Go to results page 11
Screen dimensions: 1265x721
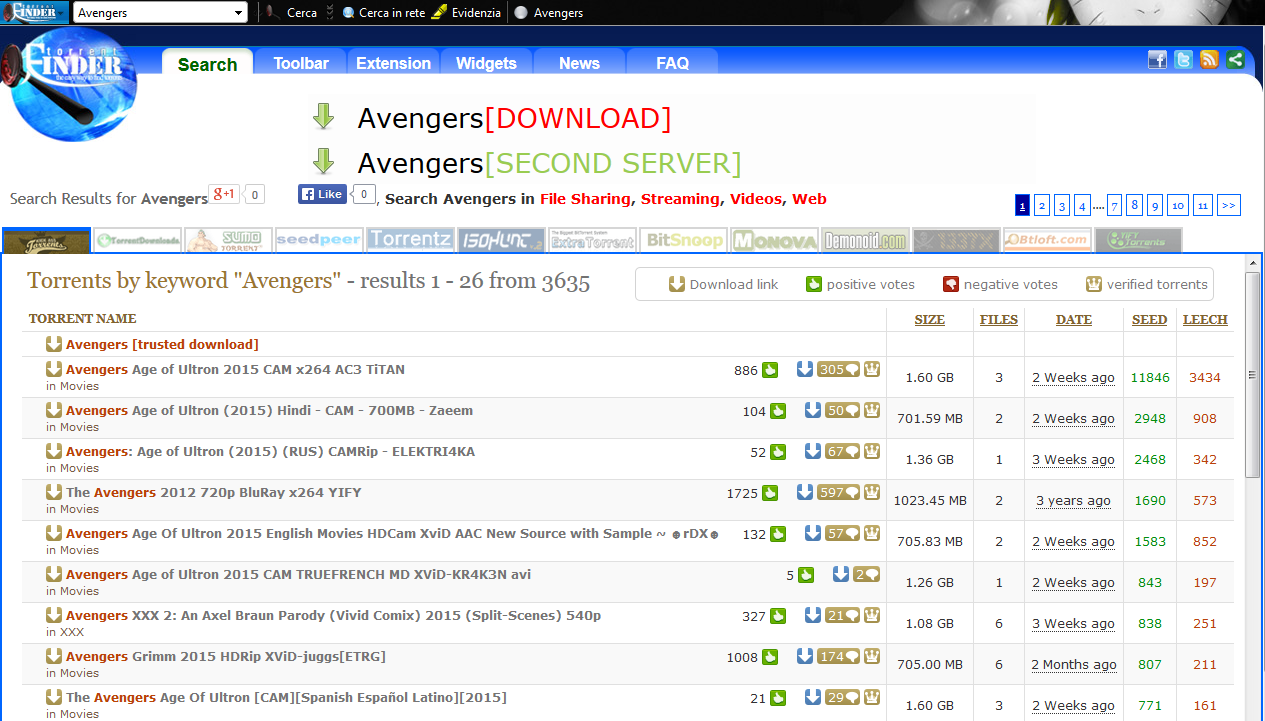(1202, 205)
